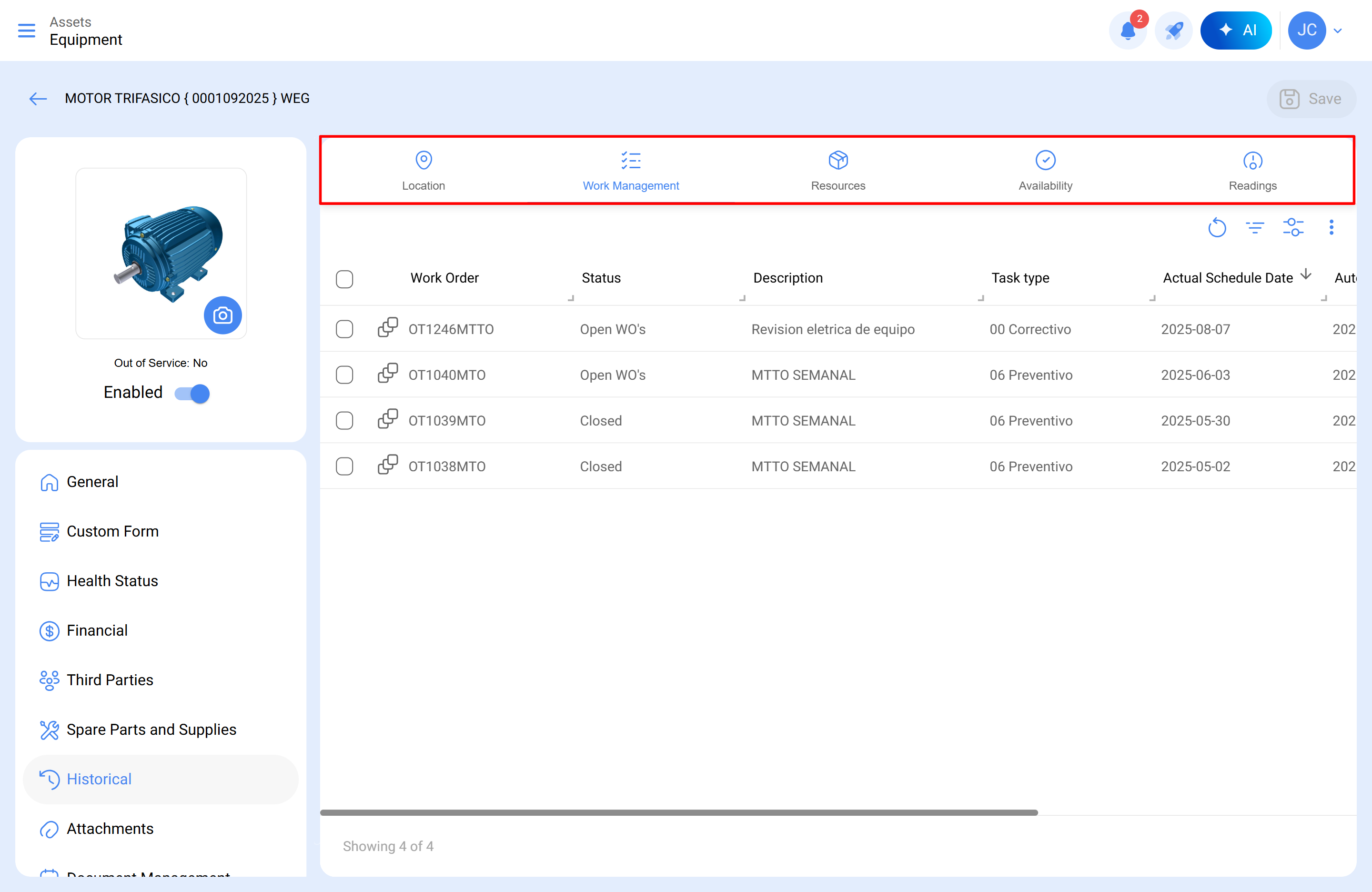Click the Save button

coord(1311,99)
